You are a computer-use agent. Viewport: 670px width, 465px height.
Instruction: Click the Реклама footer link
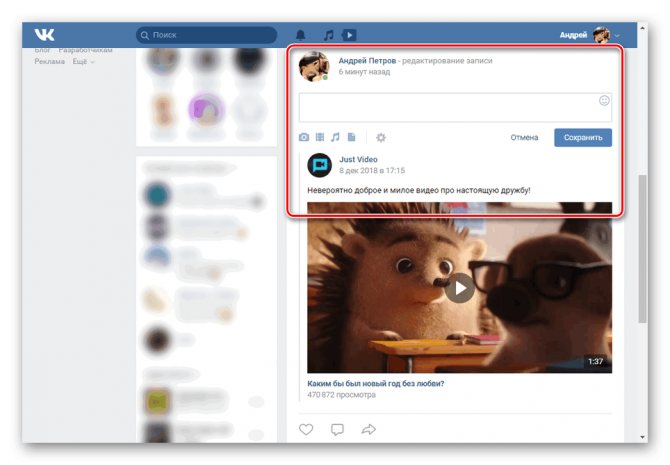click(x=50, y=62)
